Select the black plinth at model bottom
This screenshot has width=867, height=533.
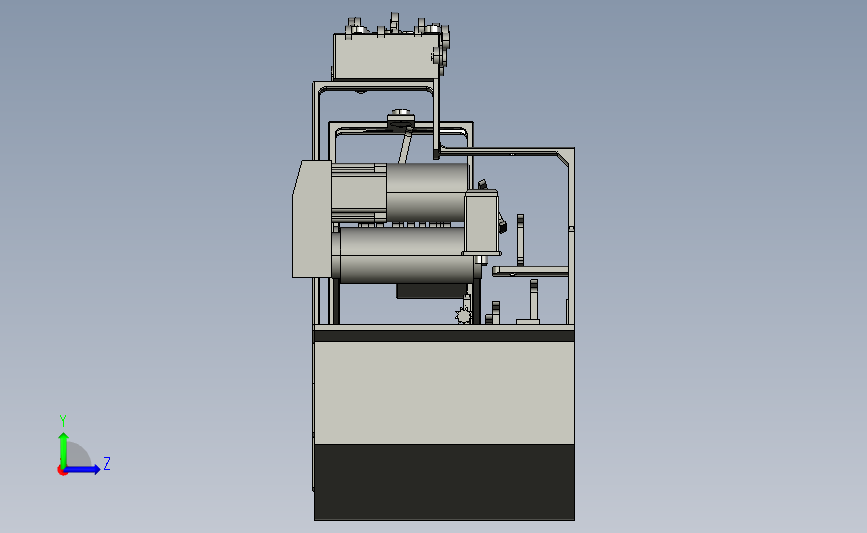pyautogui.click(x=444, y=482)
